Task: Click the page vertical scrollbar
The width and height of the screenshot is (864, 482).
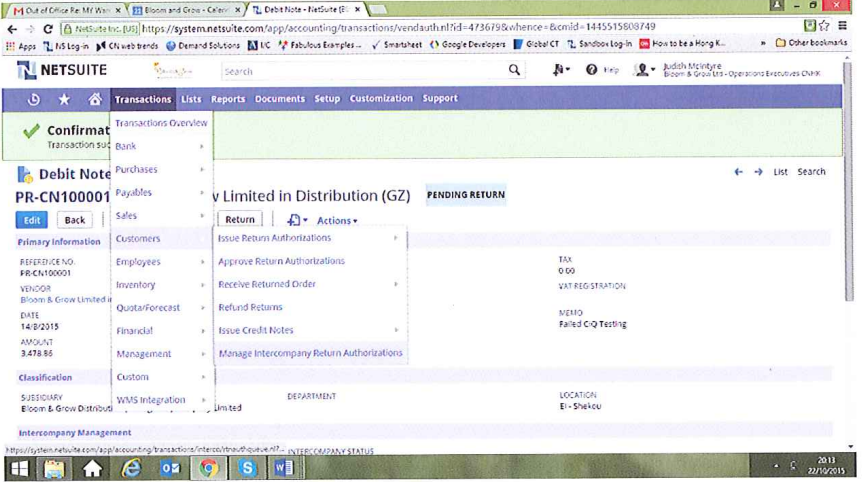Action: click(x=849, y=182)
